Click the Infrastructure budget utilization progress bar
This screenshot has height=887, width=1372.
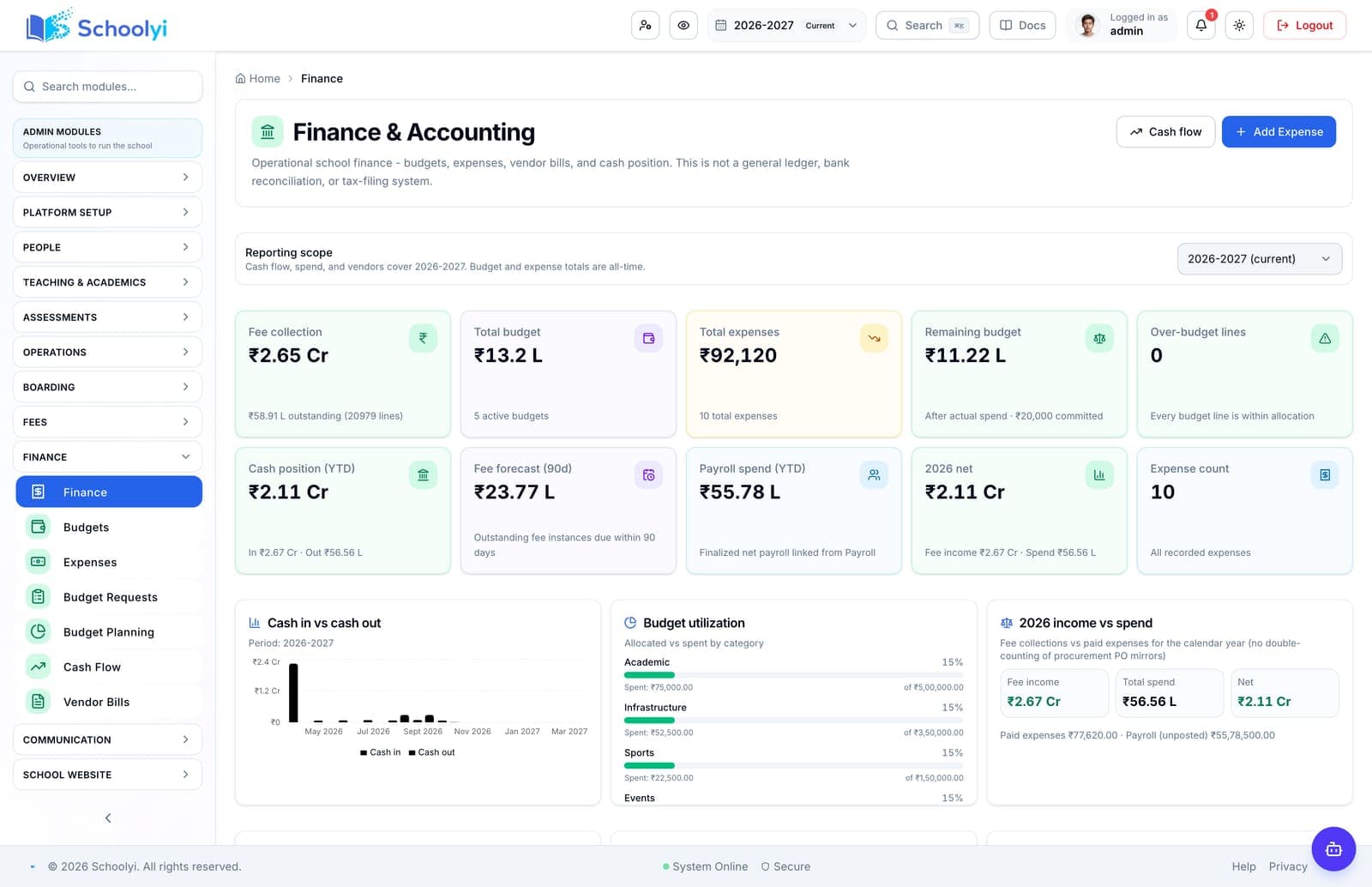coord(793,720)
